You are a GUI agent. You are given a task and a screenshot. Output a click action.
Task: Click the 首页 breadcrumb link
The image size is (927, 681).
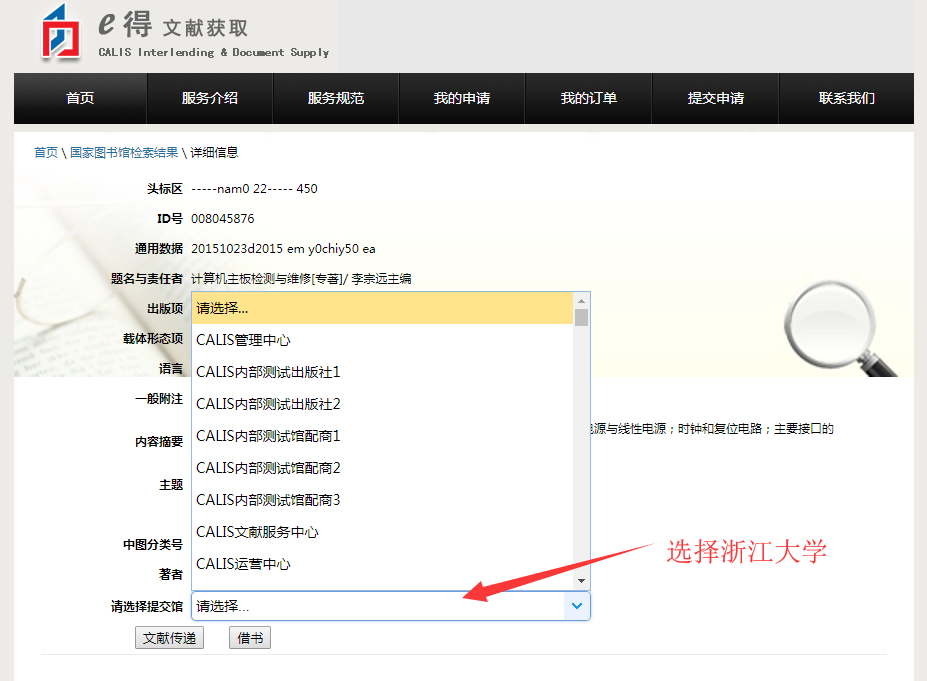click(x=46, y=153)
